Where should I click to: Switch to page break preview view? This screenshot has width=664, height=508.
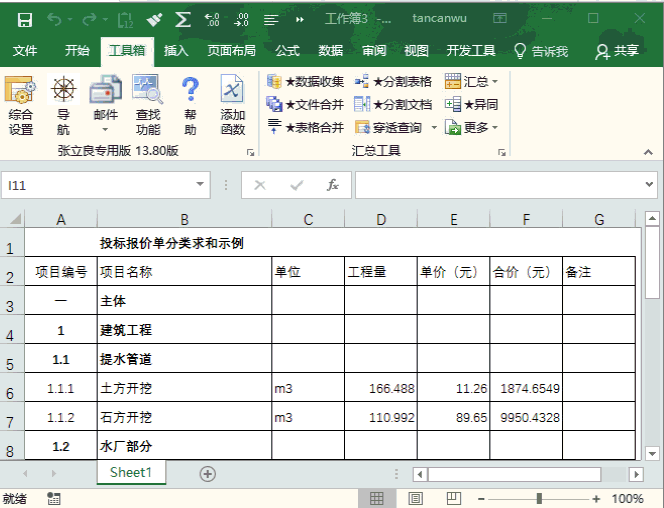tap(452, 498)
